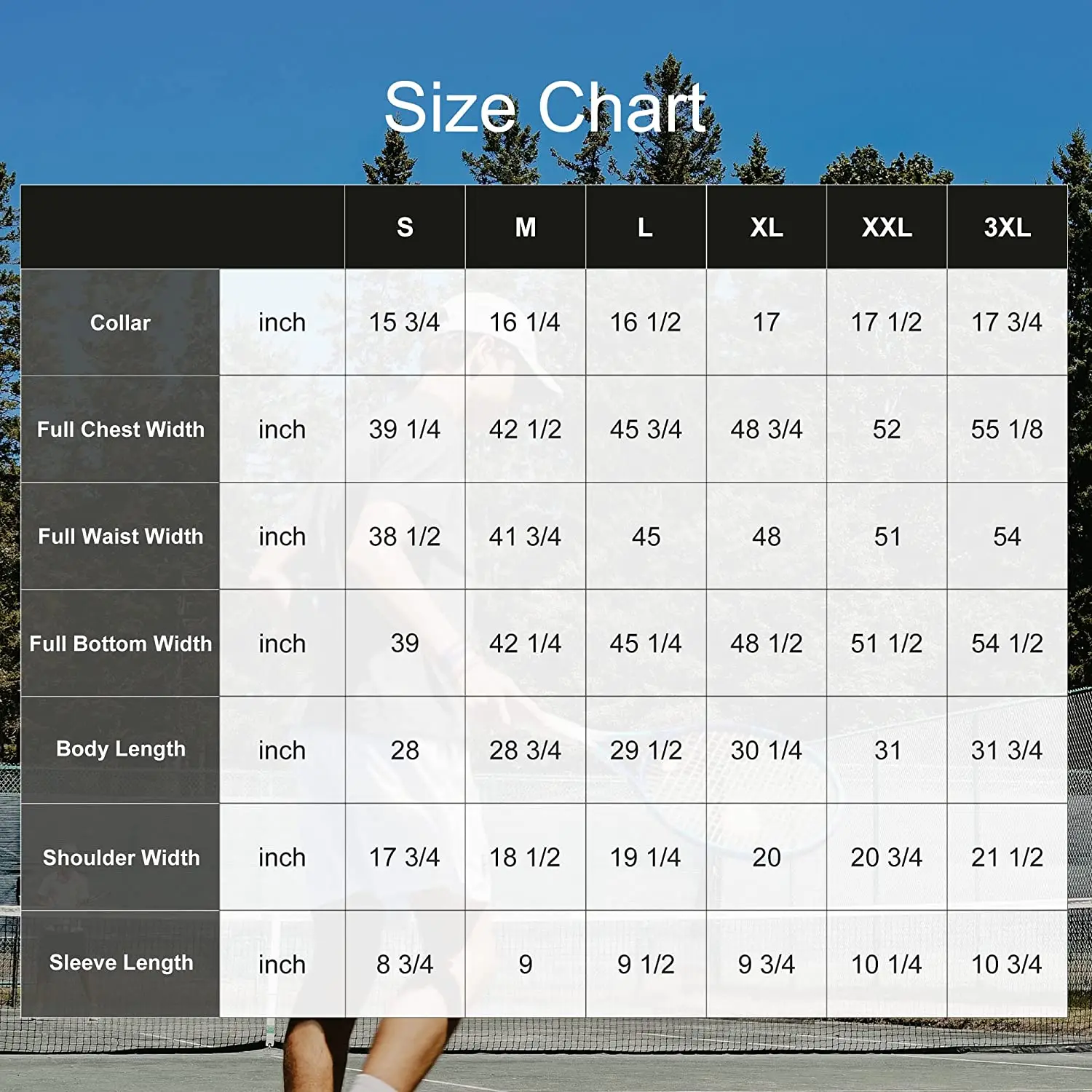Click shoulder width value 21 1/2
Viewport: 1092px width, 1092px height.
coord(1008,858)
